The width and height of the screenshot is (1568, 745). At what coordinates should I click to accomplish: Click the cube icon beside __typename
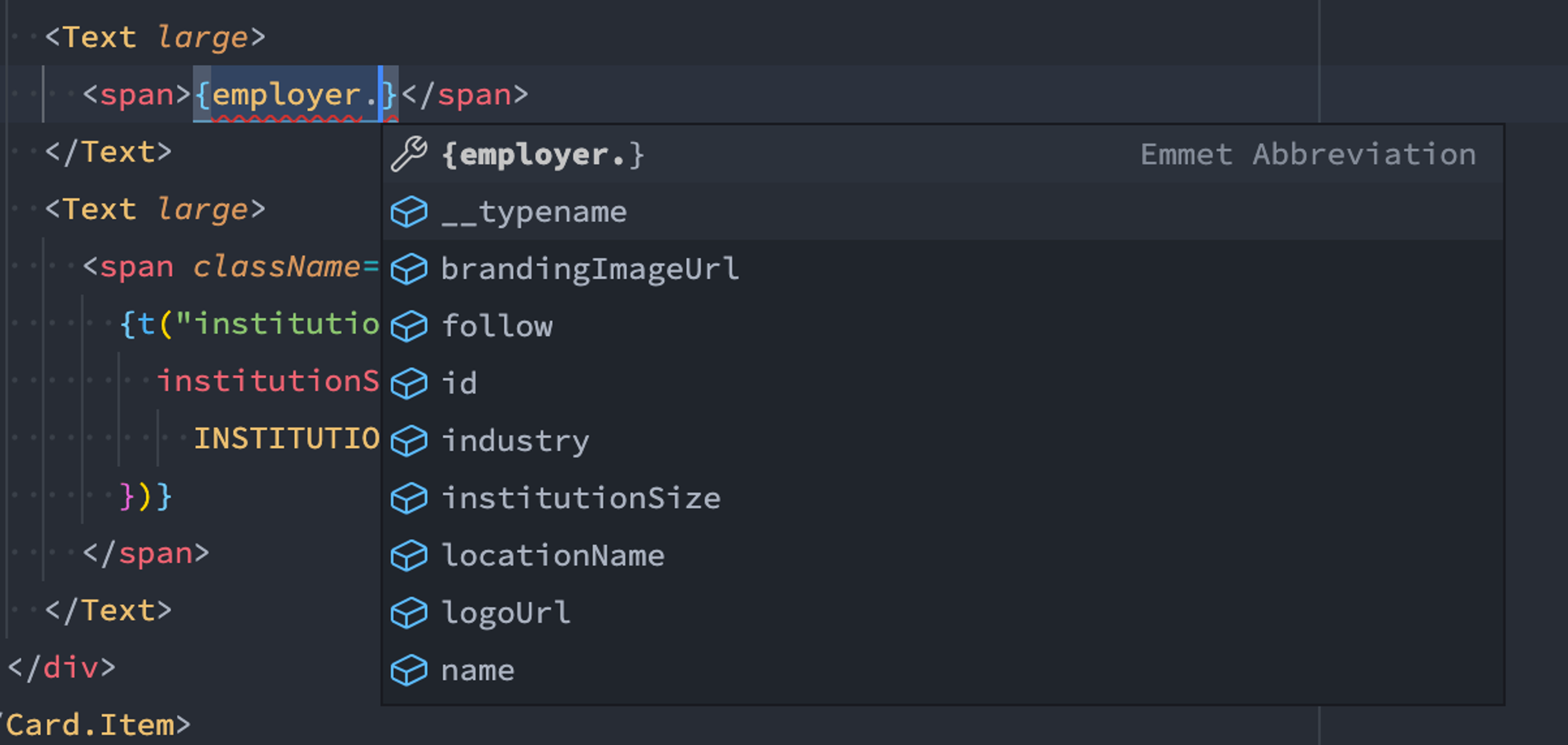[x=408, y=212]
